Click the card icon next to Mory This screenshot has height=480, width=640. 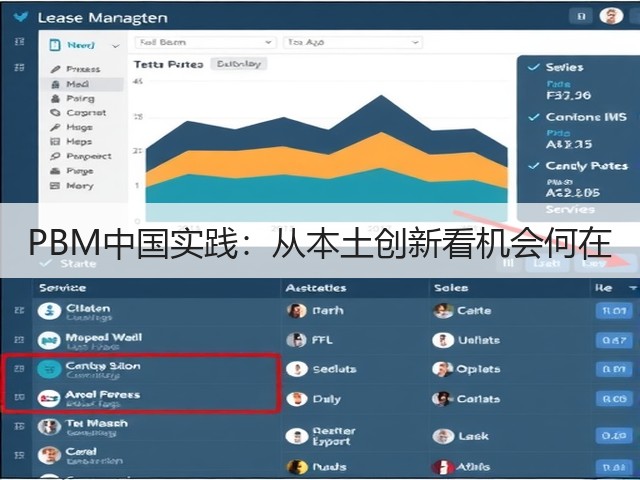coord(55,186)
